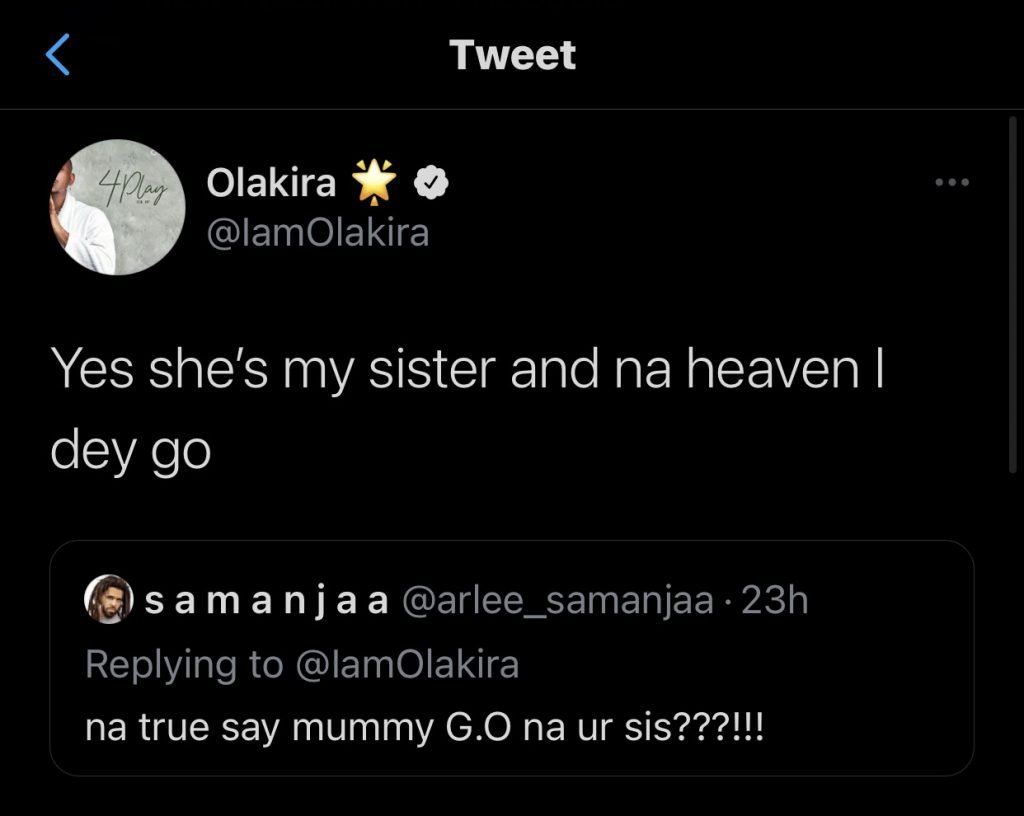Select the text "Yes she's my sister"
This screenshot has width=1024, height=816.
click(275, 373)
